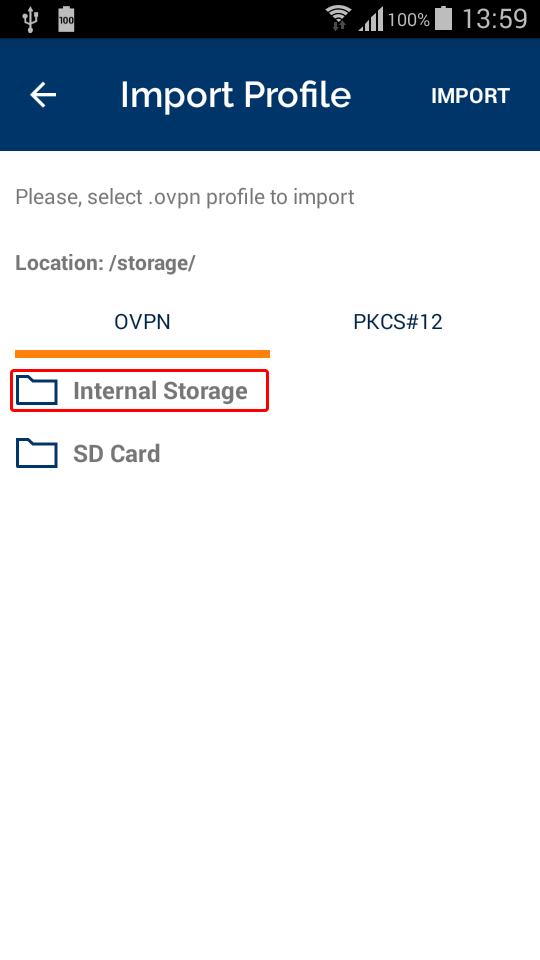This screenshot has height=960, width=540.
Task: Tap the IMPORT button
Action: 470,96
